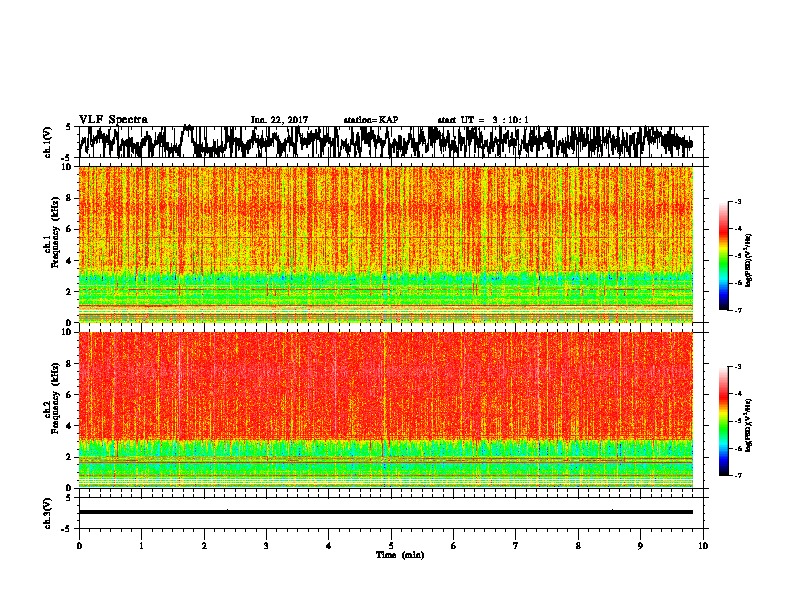Click the ch.1 color scale bar
Image resolution: width=792 pixels, height=612 pixels.
(724, 256)
